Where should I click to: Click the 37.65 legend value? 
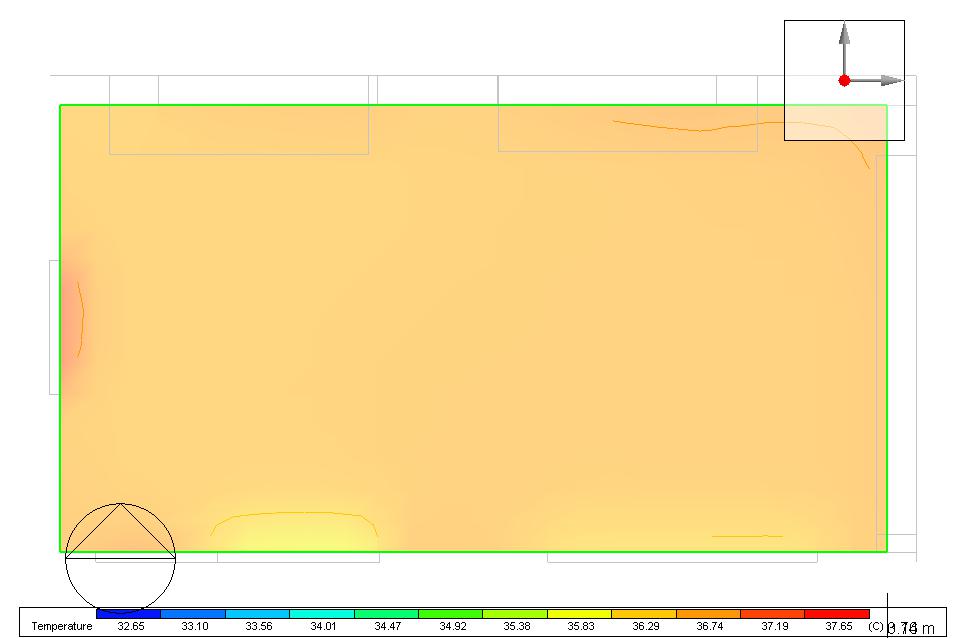coord(838,626)
